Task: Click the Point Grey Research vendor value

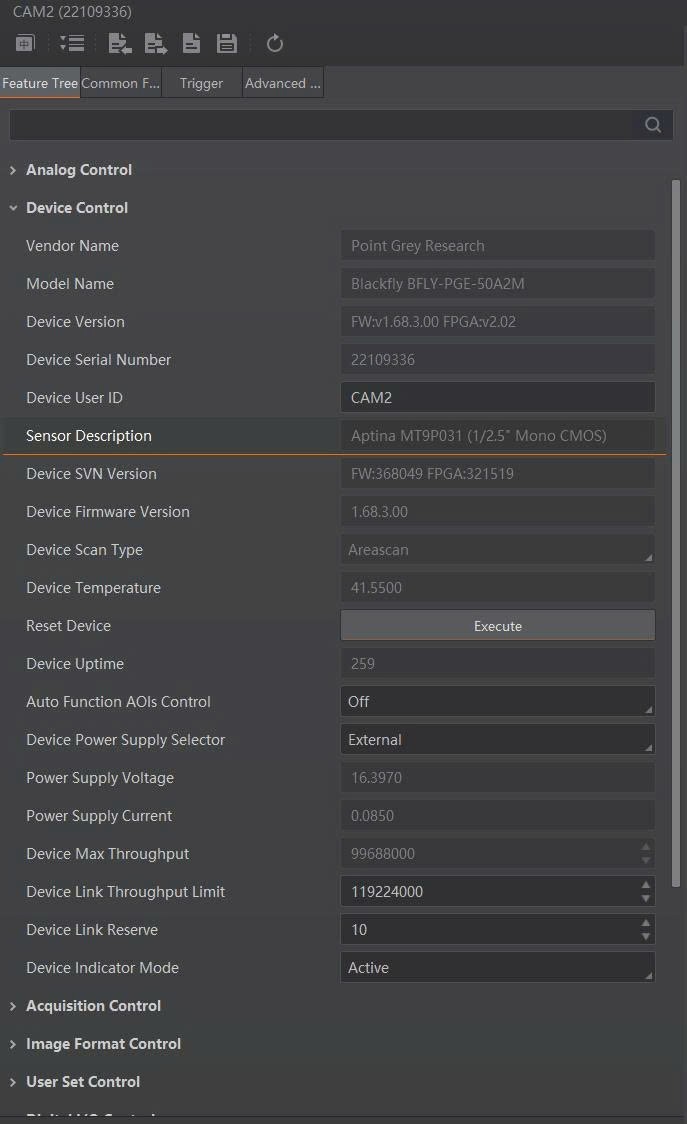Action: [498, 246]
